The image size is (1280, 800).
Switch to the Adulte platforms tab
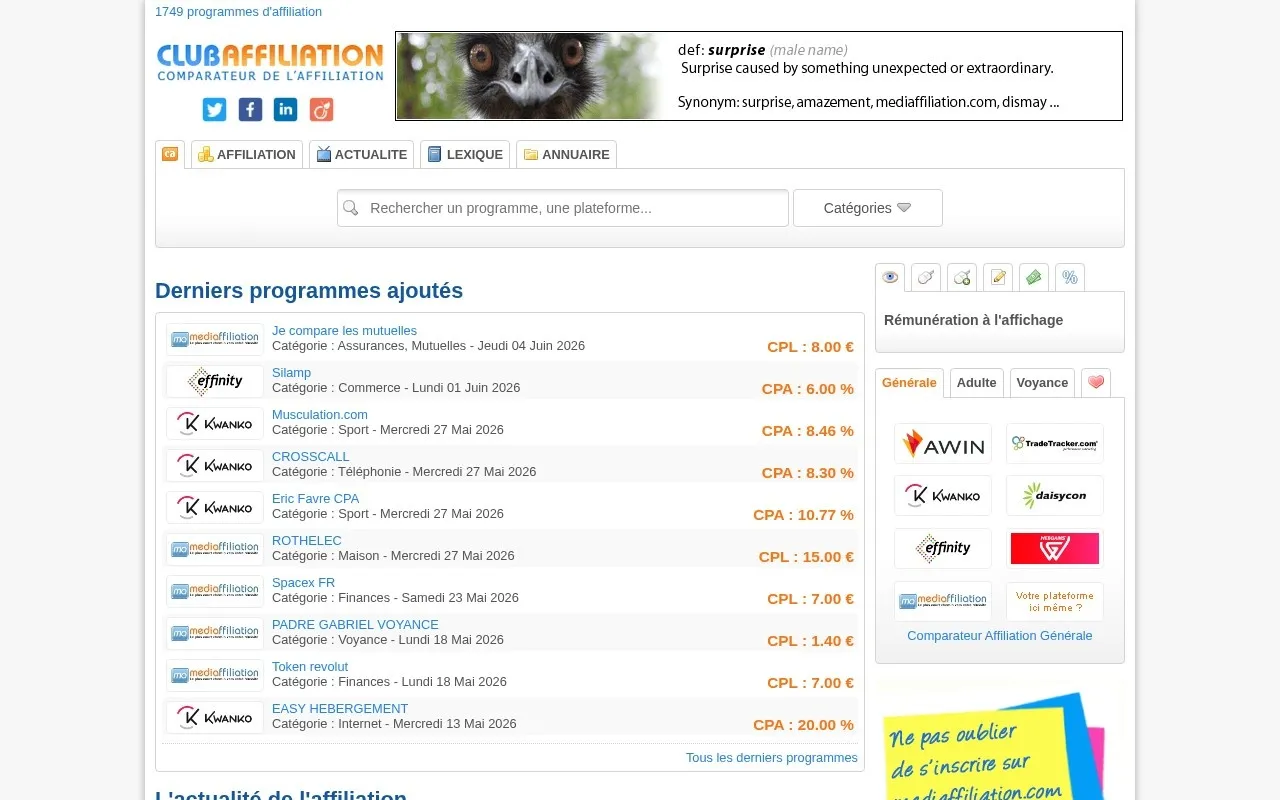(x=977, y=382)
